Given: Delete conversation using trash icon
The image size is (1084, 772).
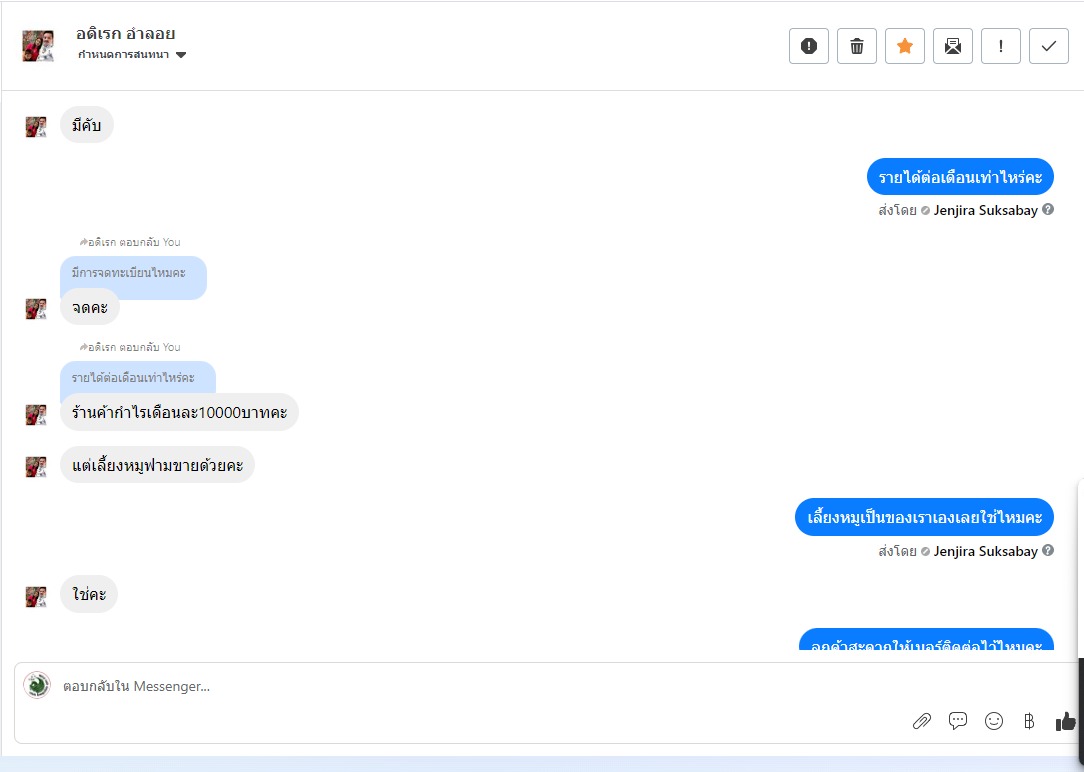Looking at the screenshot, I should click(x=857, y=46).
